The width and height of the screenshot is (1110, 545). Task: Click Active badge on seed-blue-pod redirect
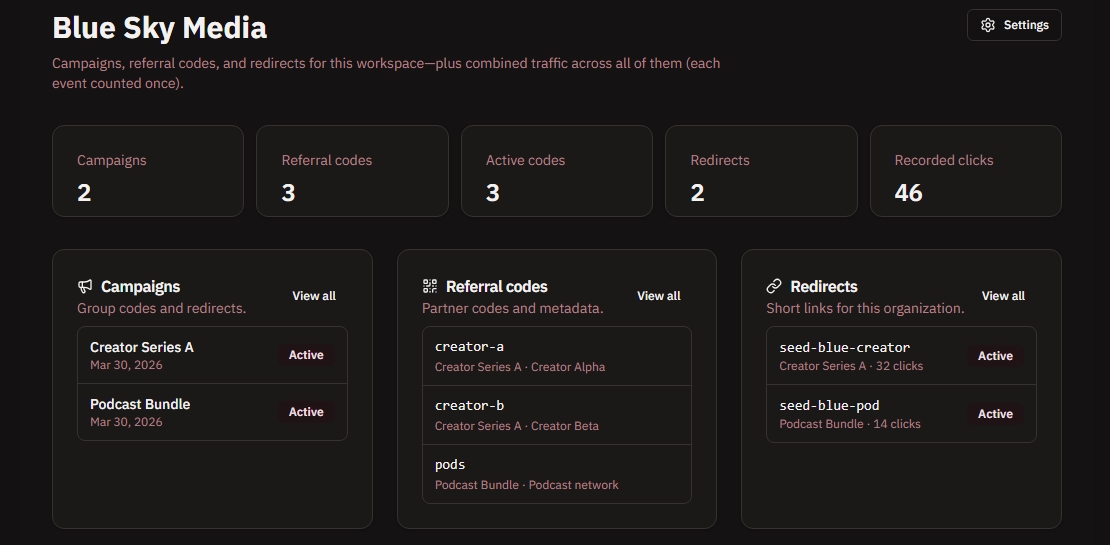[995, 414]
